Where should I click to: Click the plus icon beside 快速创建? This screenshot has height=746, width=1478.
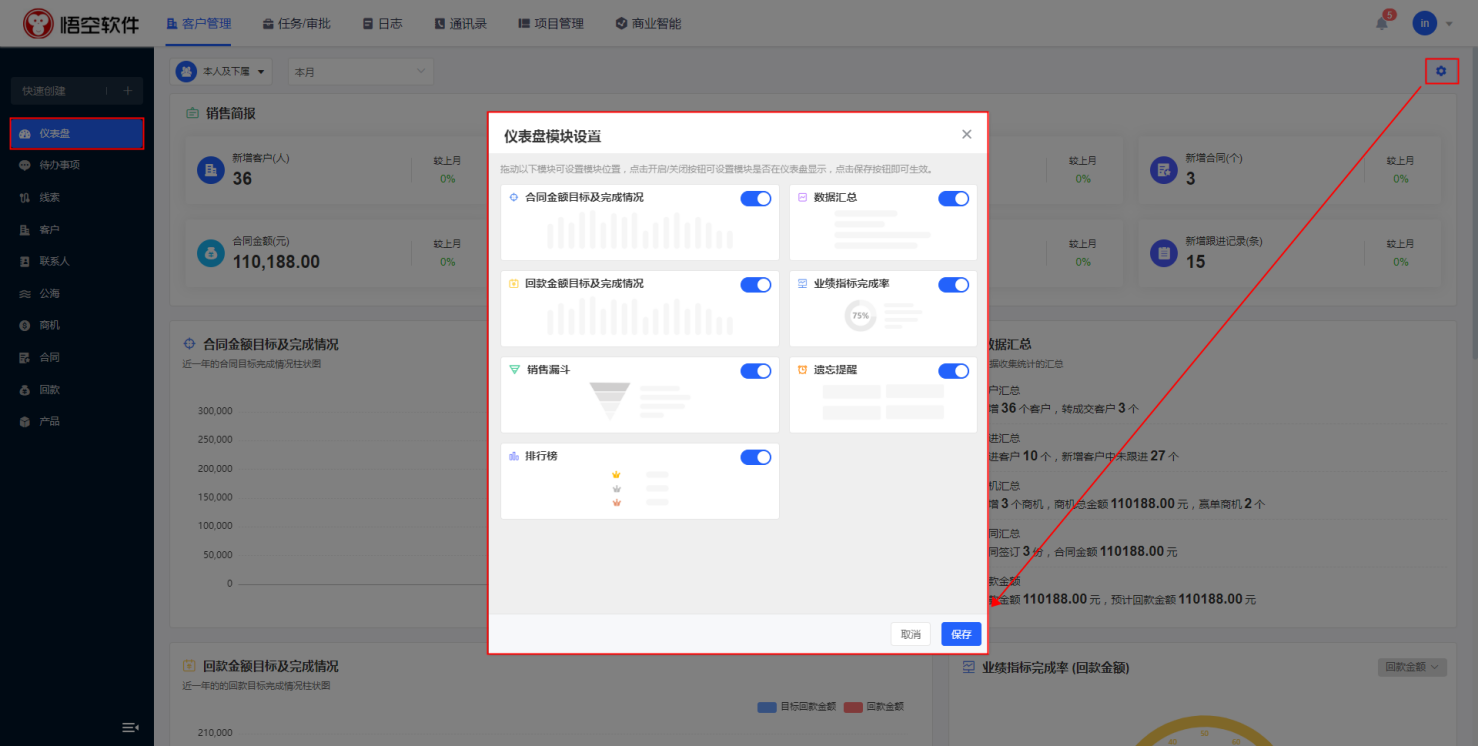coord(127,91)
